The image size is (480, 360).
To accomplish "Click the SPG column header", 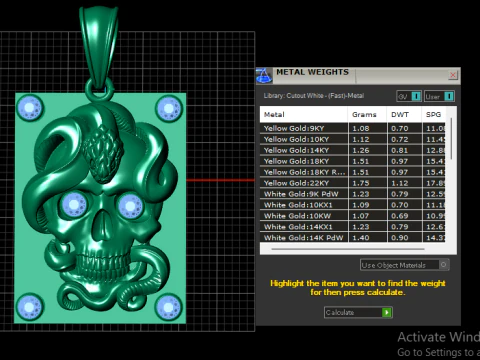I will (433, 115).
